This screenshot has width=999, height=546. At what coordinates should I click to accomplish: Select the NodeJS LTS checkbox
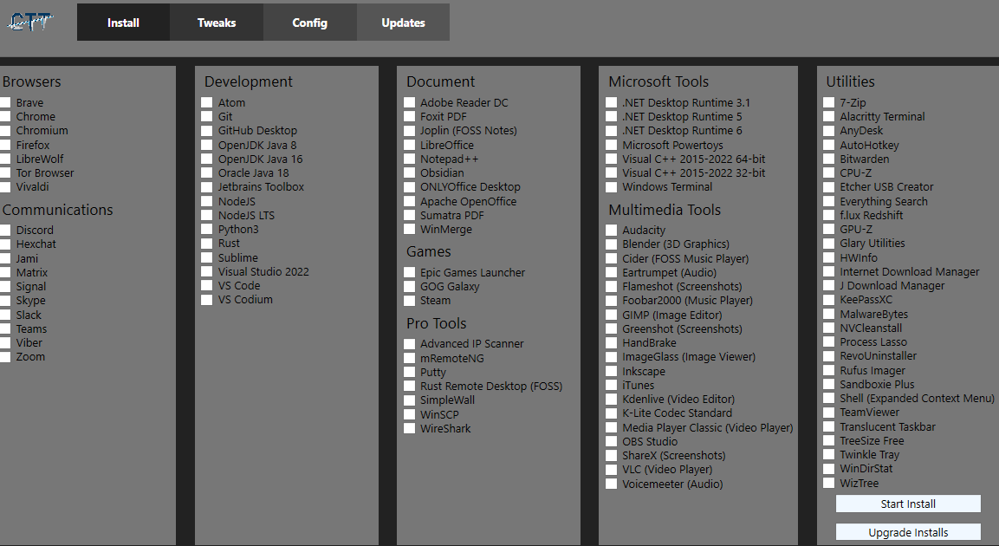pyautogui.click(x=207, y=215)
